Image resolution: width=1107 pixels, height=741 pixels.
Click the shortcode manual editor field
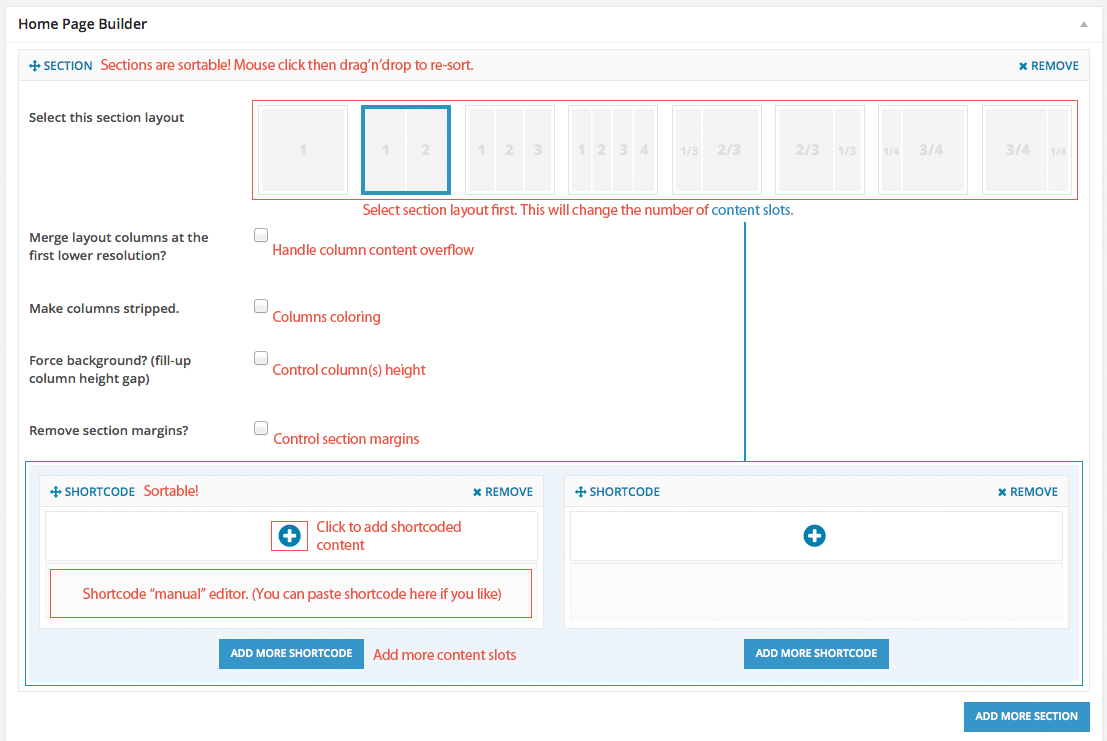coord(291,593)
